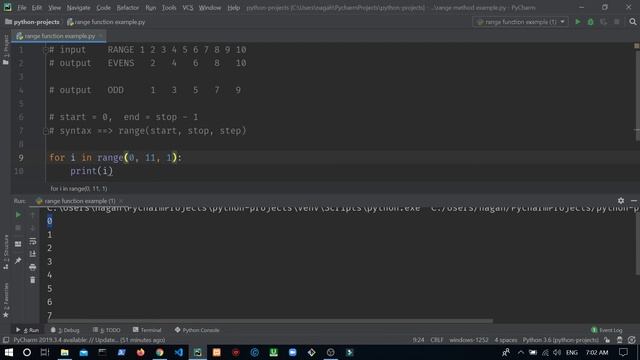Click the cursor position 9:24 indicator
Image resolution: width=640 pixels, height=360 pixels.
pyautogui.click(x=418, y=340)
